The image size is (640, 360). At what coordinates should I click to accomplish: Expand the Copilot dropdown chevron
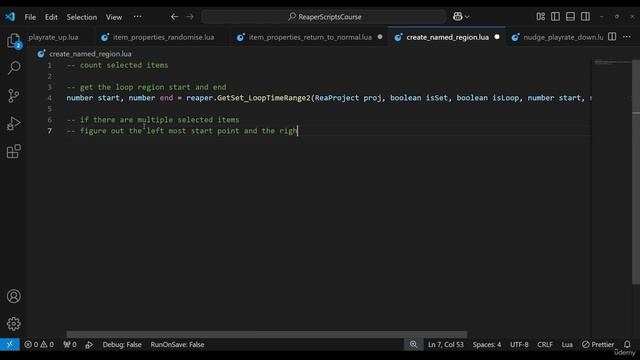coord(467,17)
